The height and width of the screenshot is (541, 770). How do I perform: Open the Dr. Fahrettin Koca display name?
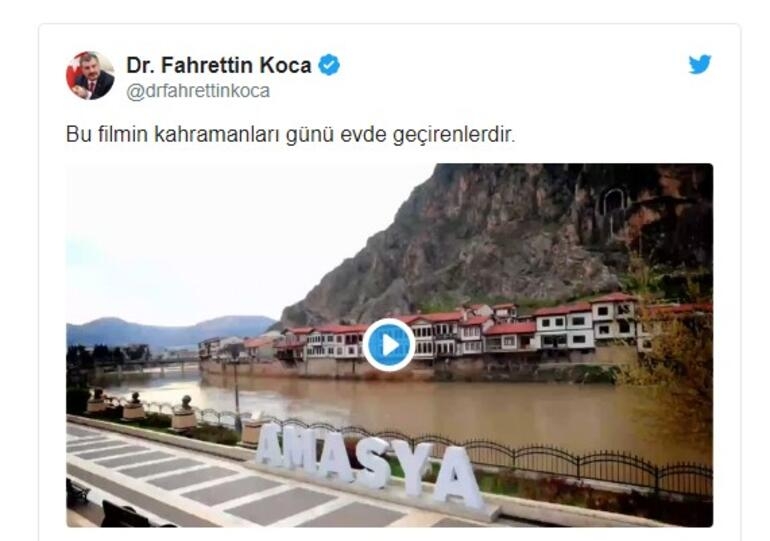(219, 65)
